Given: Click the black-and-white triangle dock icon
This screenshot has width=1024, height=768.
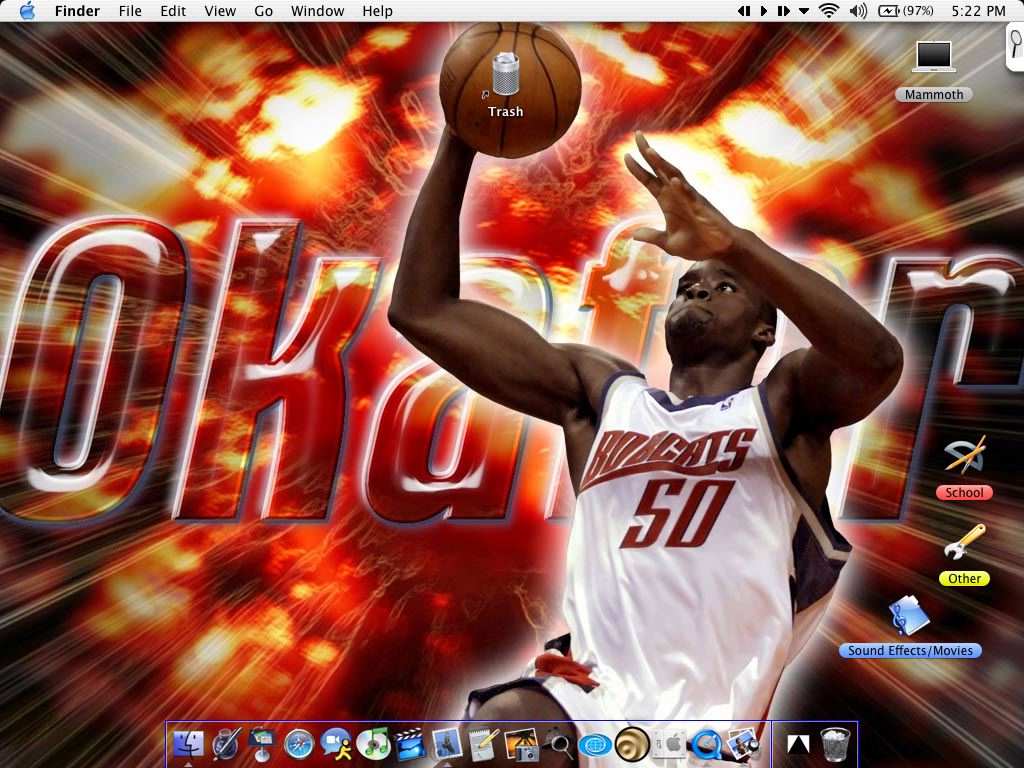Looking at the screenshot, I should pos(798,744).
